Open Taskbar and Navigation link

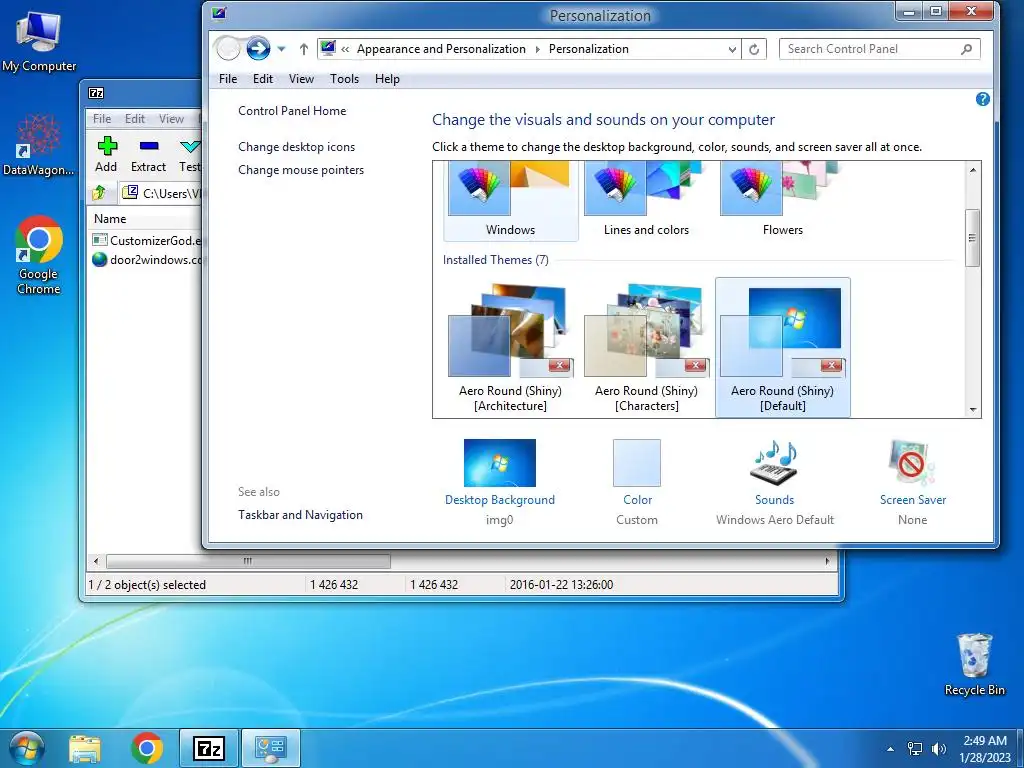tap(300, 515)
